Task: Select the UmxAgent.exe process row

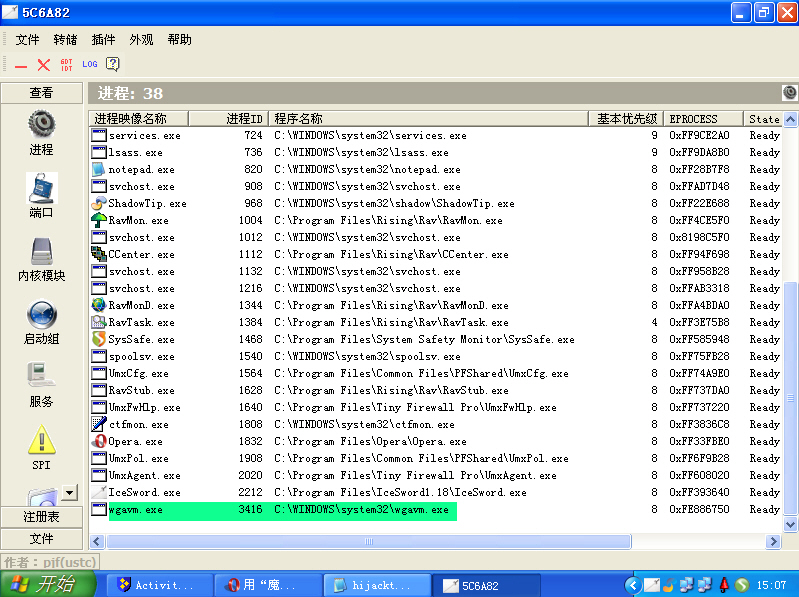Action: click(436, 475)
